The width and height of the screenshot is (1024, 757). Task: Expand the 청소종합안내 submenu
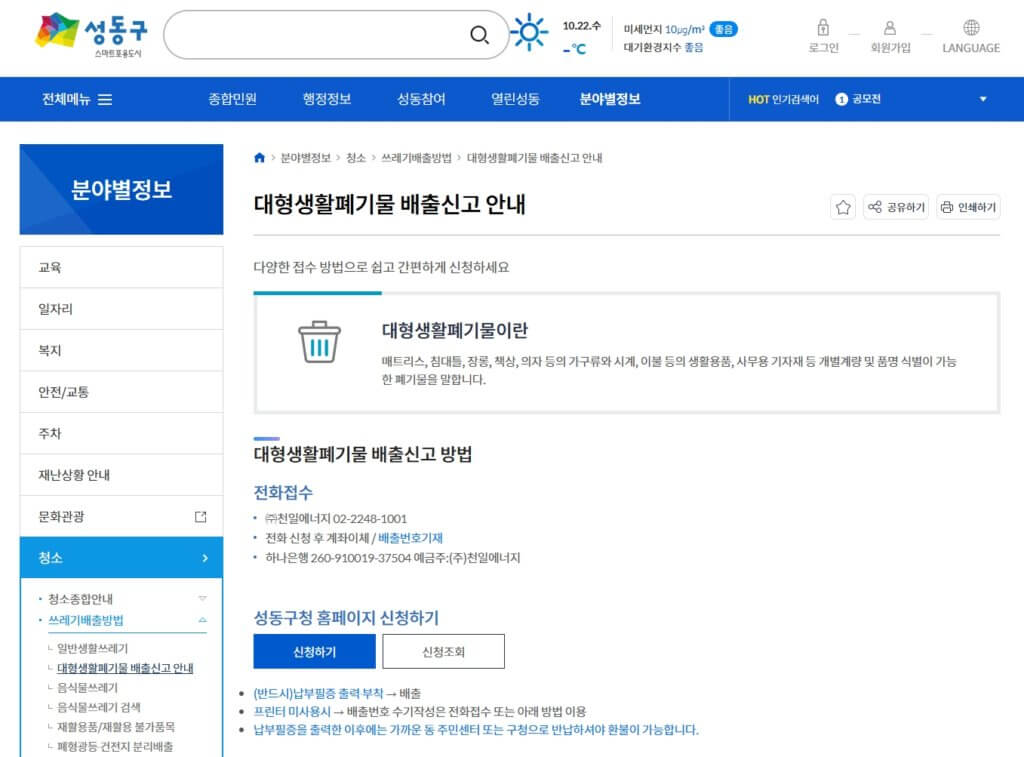(202, 598)
